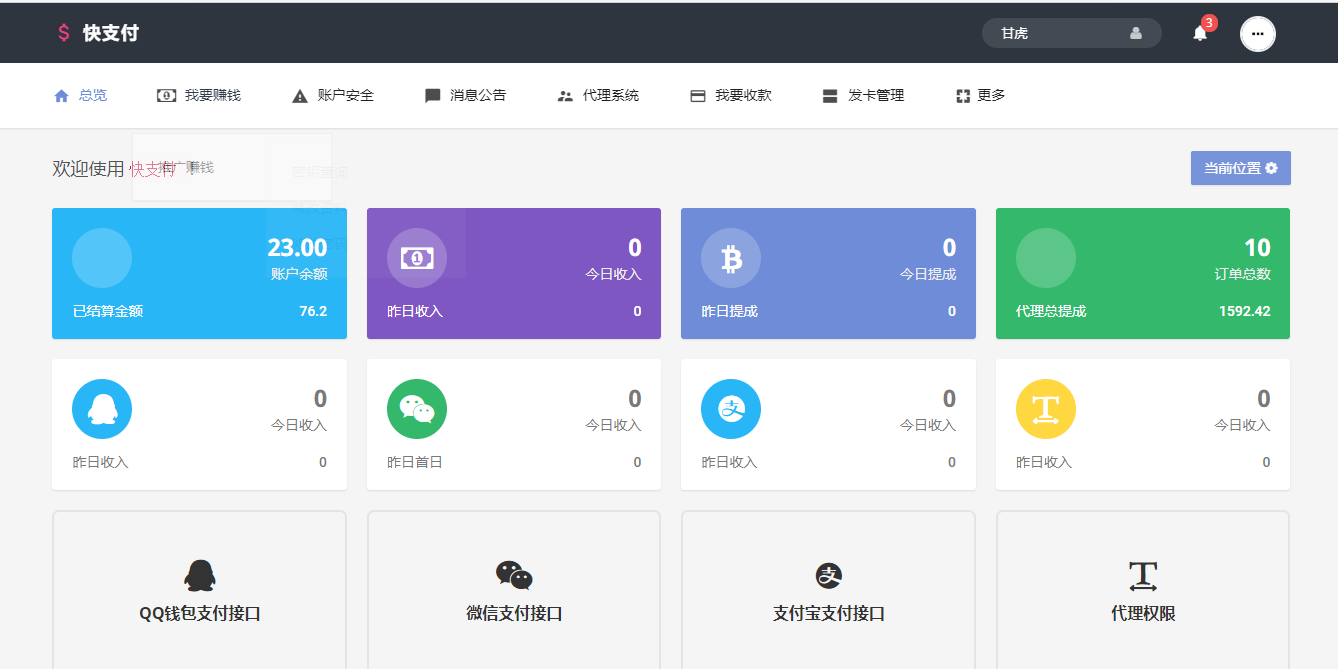Click the warning triangle icon beside 账户安全
The height and width of the screenshot is (669, 1338).
coord(300,96)
